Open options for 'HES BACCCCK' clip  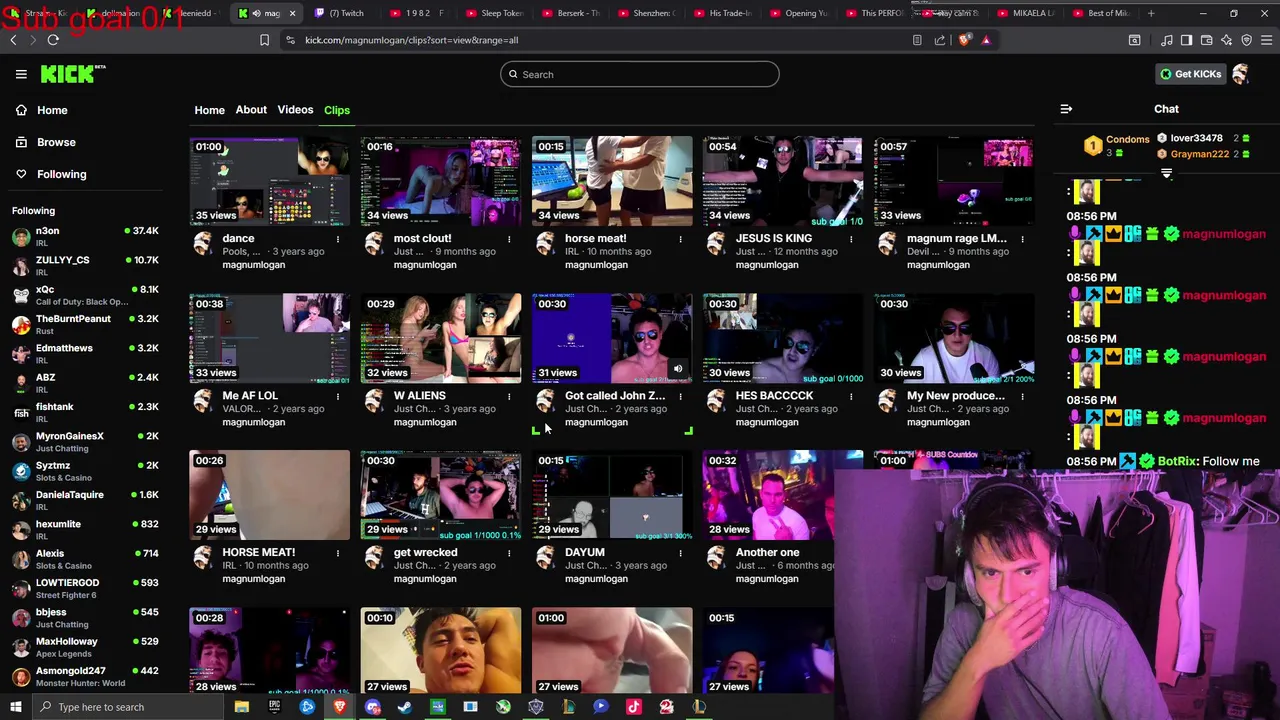point(851,396)
